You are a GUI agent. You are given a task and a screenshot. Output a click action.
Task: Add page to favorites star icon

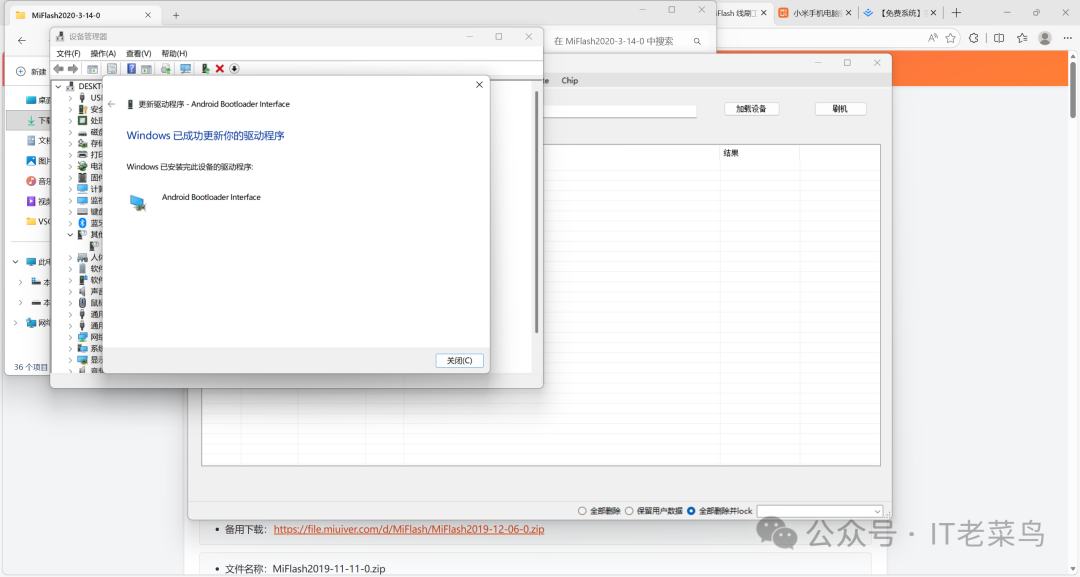[951, 39]
